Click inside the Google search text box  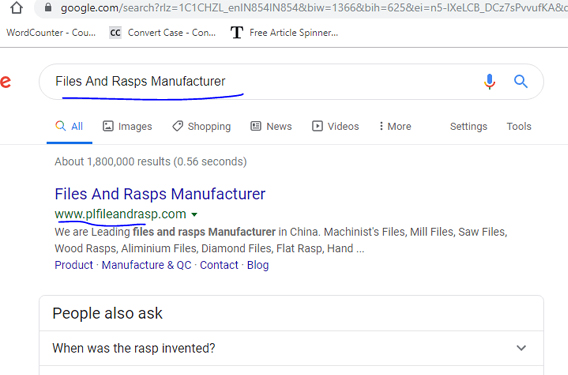(x=261, y=82)
